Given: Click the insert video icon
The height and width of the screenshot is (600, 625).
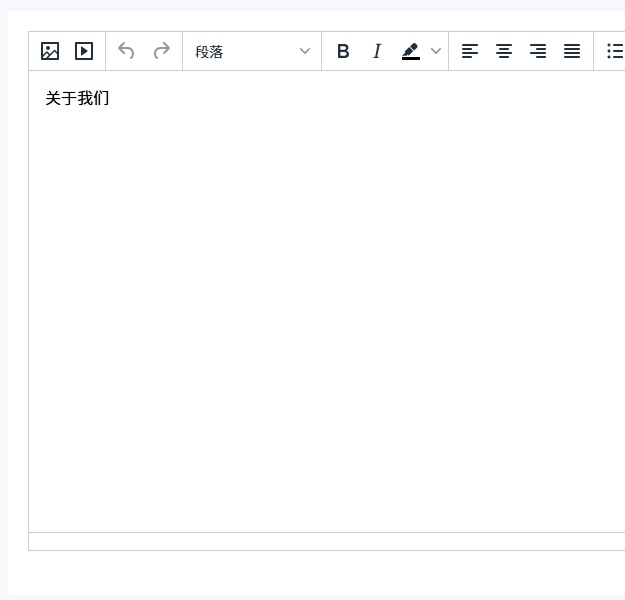Looking at the screenshot, I should (x=84, y=51).
